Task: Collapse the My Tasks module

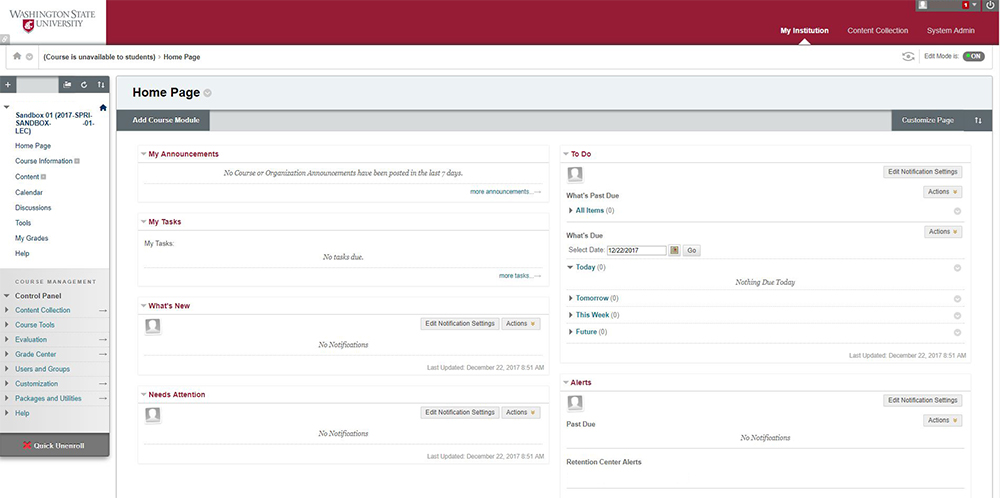Action: click(143, 222)
